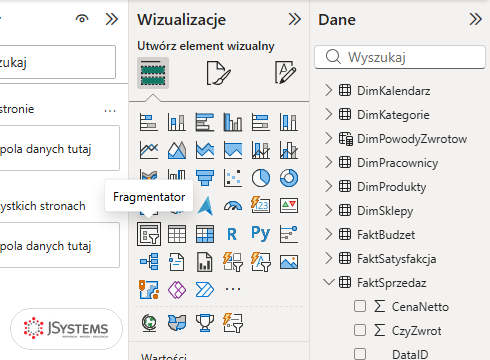490x360 pixels.
Task: Select the Power Apps visual
Action: click(x=177, y=290)
